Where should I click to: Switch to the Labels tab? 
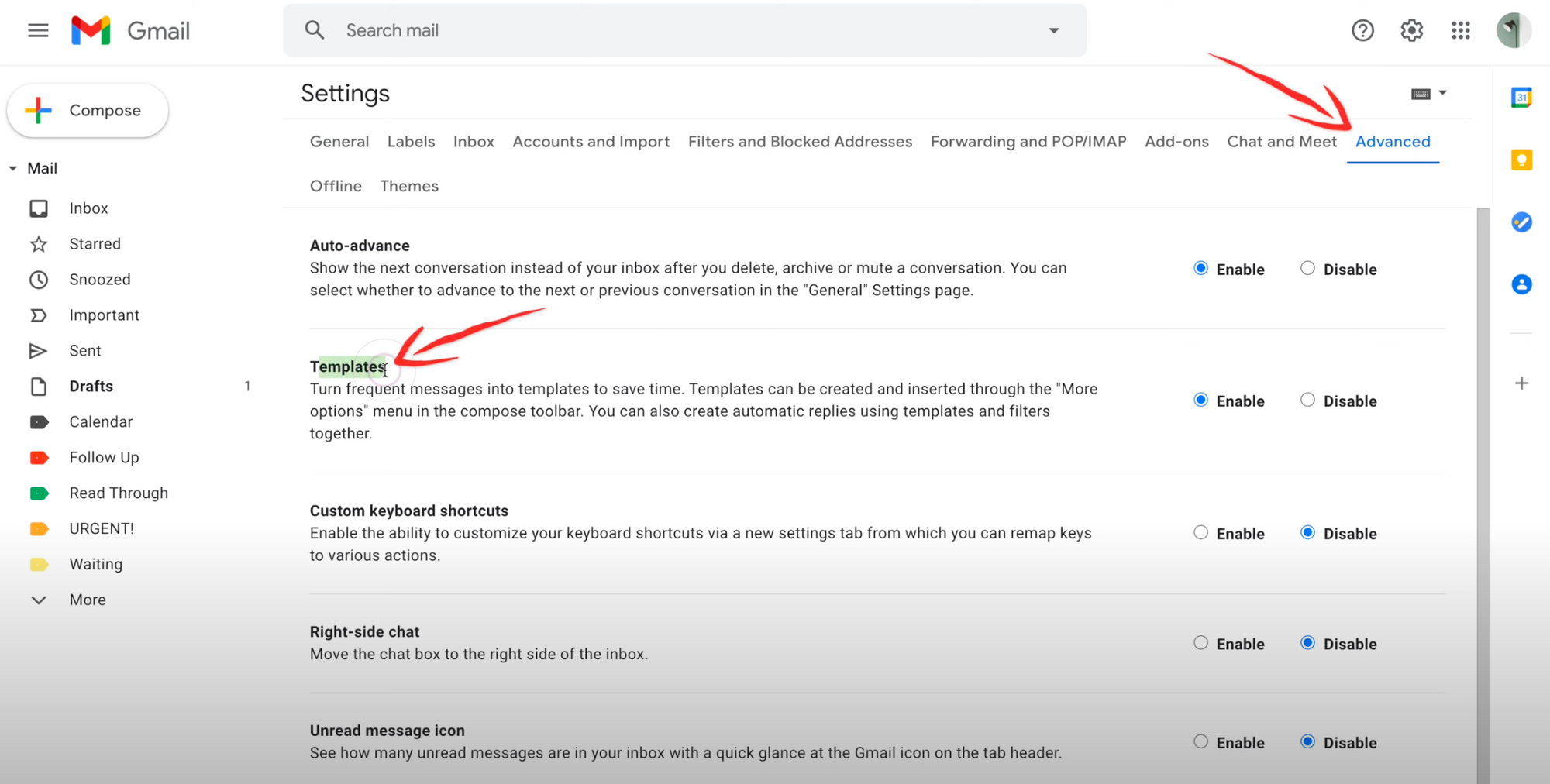411,142
